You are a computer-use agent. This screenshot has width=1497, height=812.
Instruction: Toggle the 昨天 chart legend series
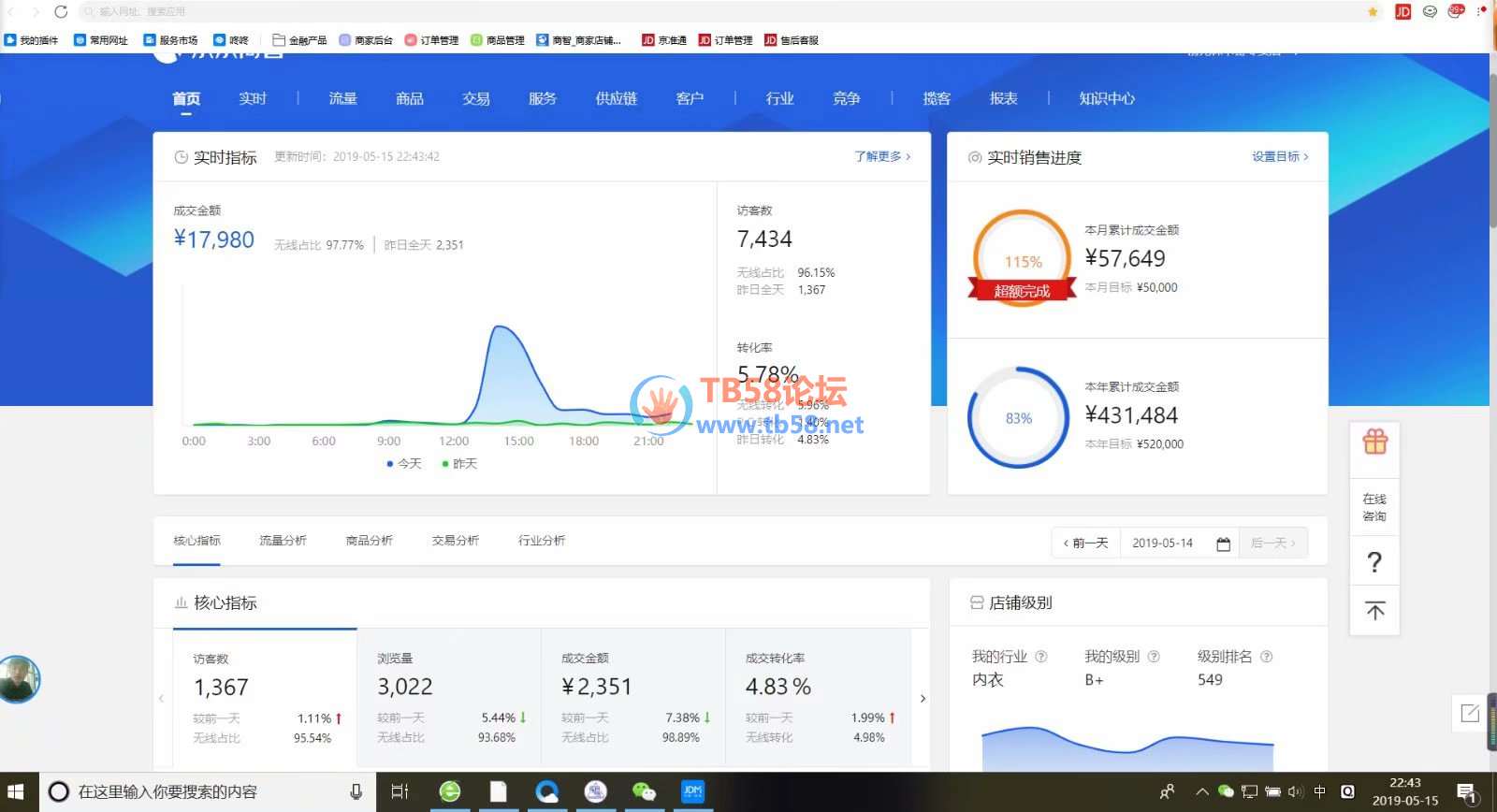pos(459,464)
